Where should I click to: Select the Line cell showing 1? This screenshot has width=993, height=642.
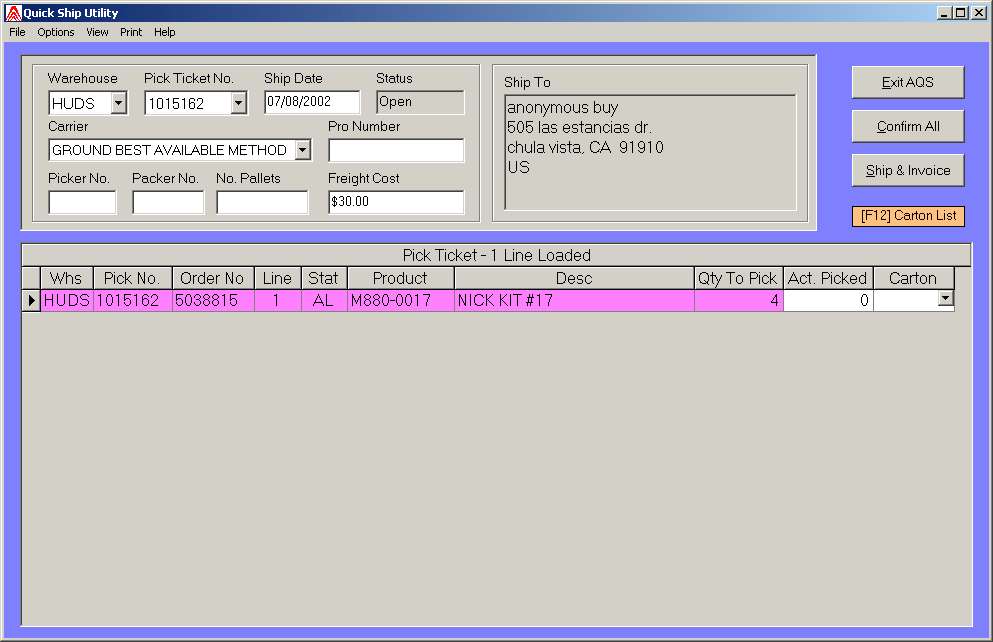click(277, 301)
